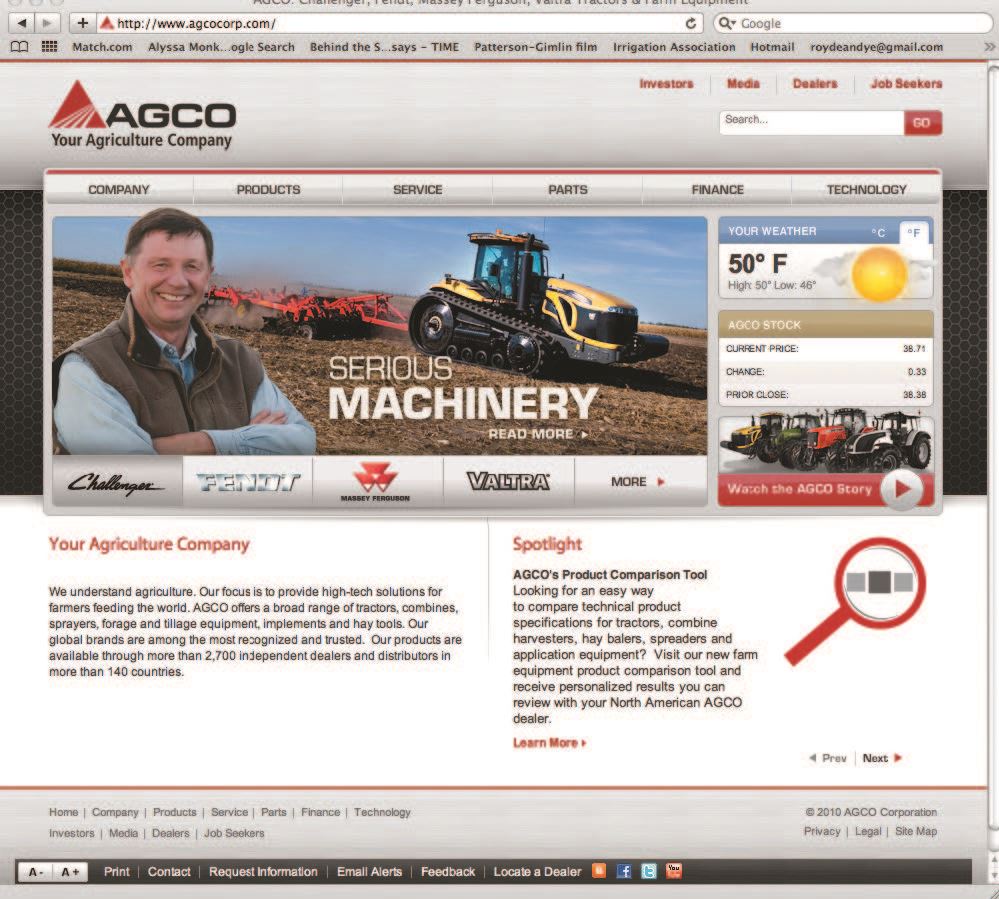Viewport: 999px width, 899px height.
Task: Select the Fendt brand logo
Action: (x=247, y=482)
